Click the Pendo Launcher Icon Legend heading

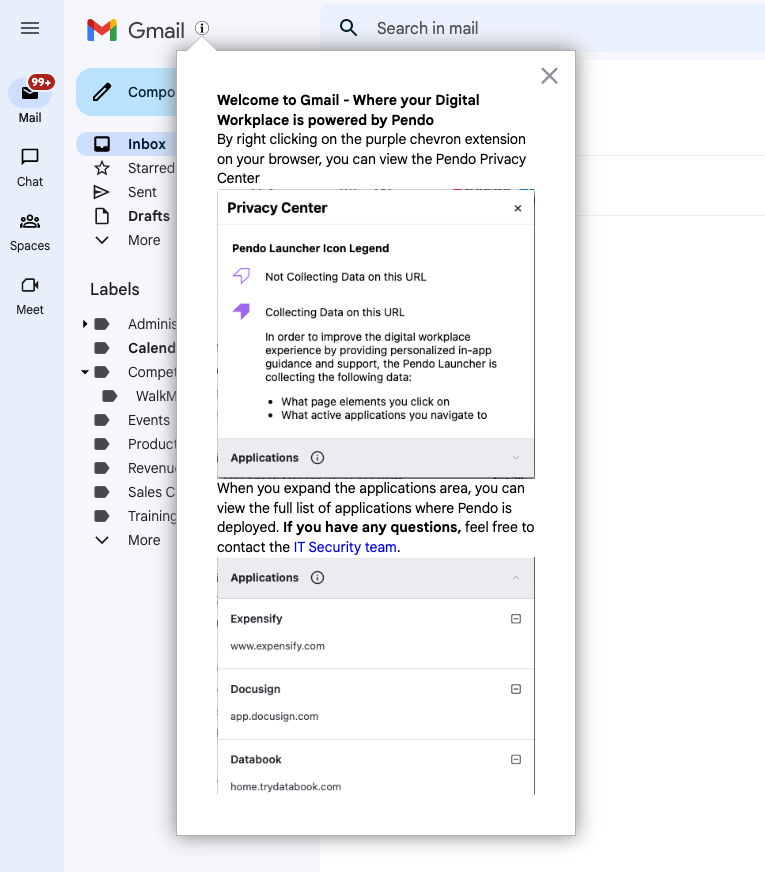point(310,248)
